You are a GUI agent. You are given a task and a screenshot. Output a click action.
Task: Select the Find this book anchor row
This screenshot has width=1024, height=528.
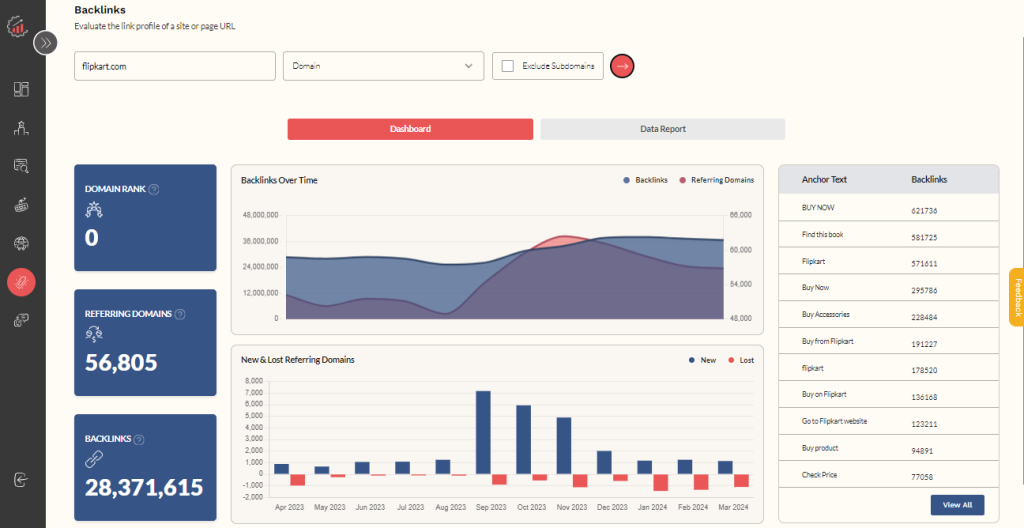point(889,235)
